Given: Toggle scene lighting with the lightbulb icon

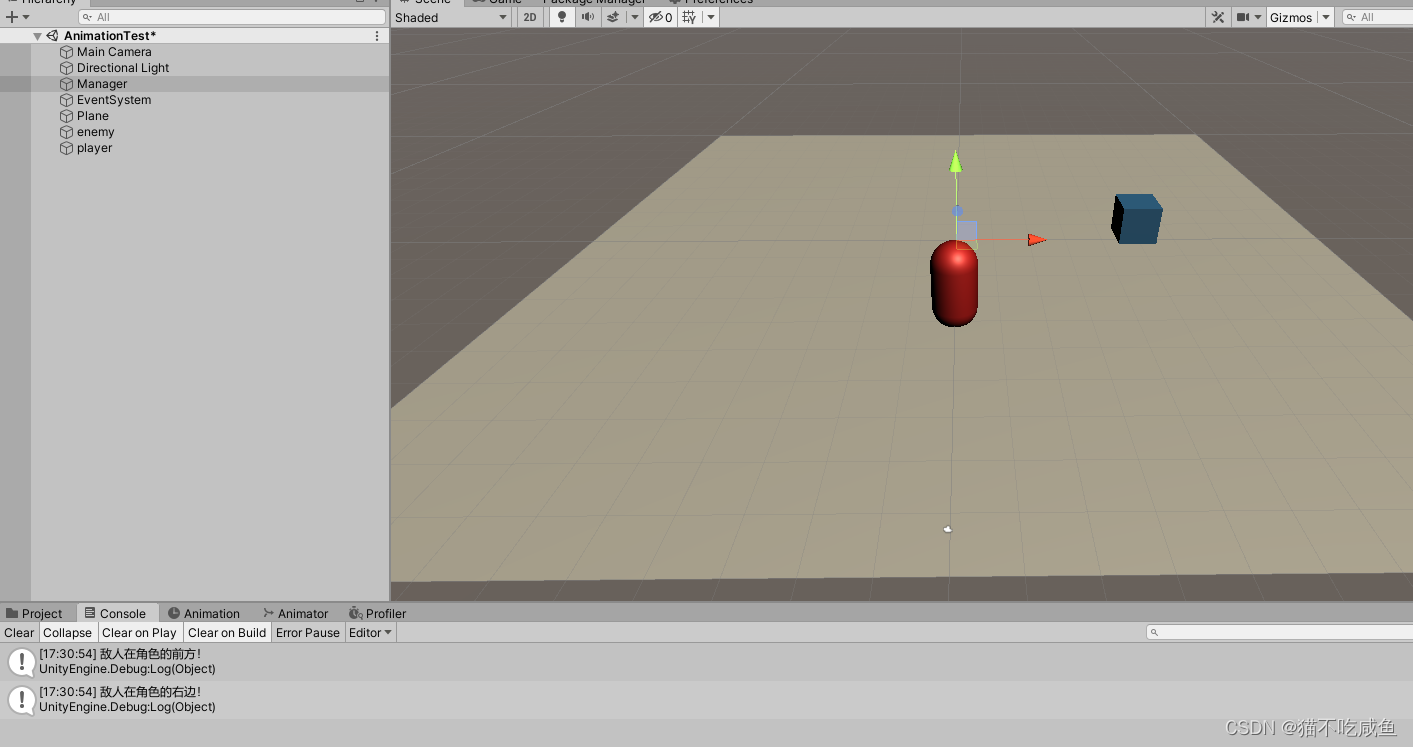Looking at the screenshot, I should tap(562, 17).
